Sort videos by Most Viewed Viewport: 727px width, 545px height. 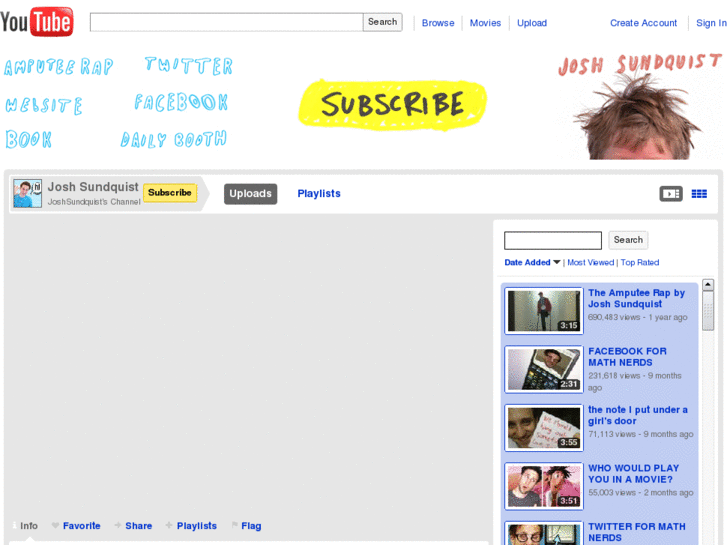(x=590, y=263)
